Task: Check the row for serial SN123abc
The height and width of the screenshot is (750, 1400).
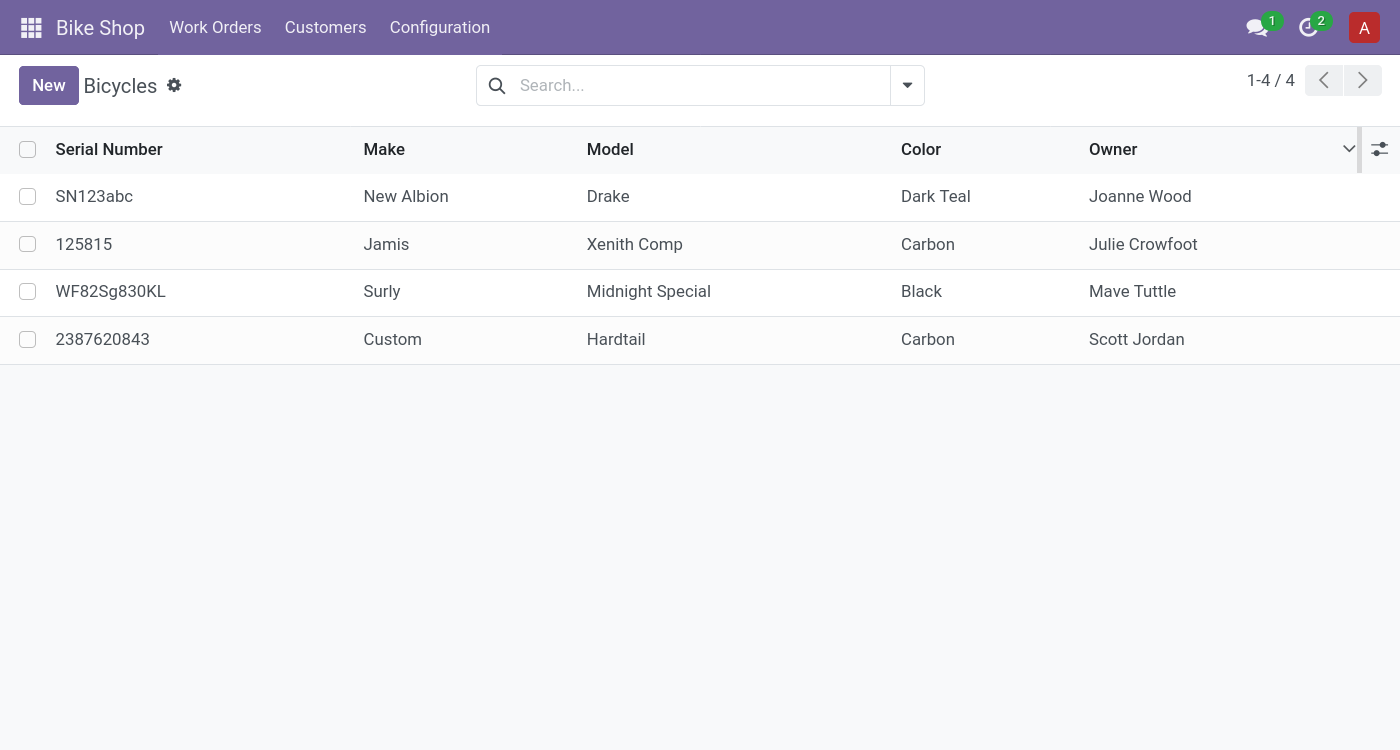Action: [27, 196]
